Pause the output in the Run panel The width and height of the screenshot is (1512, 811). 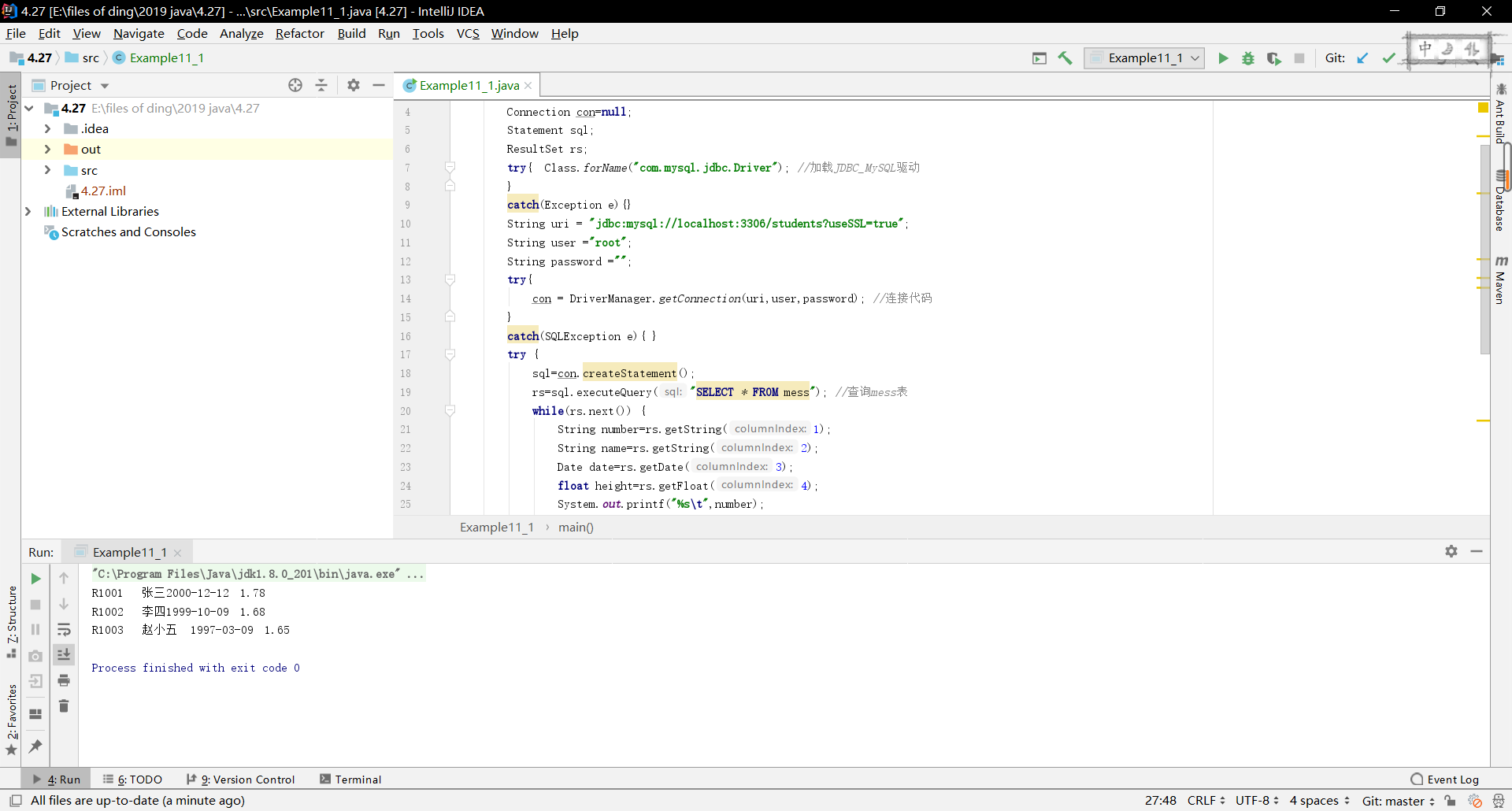click(35, 630)
